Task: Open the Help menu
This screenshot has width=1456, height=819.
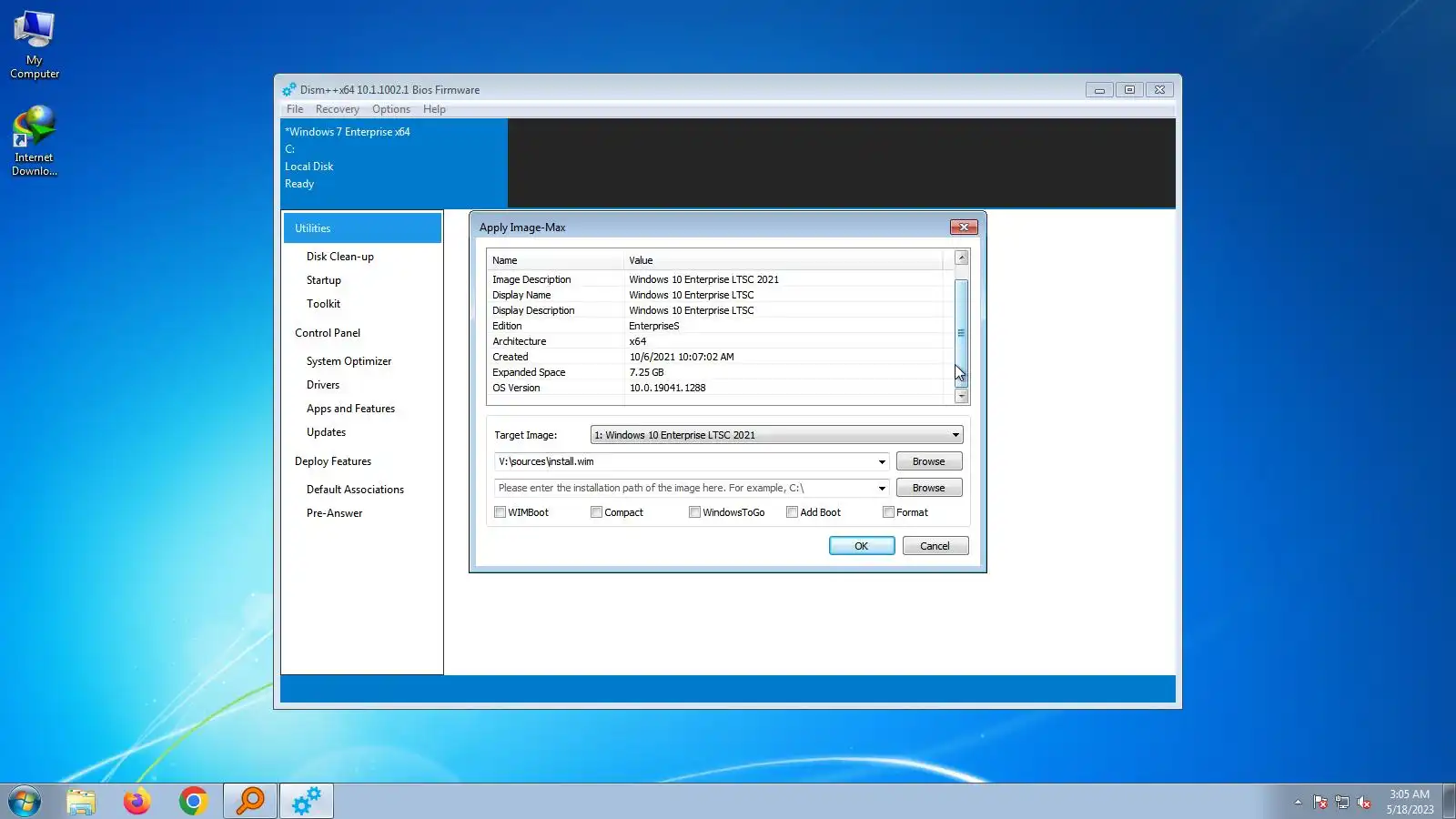Action: [434, 109]
